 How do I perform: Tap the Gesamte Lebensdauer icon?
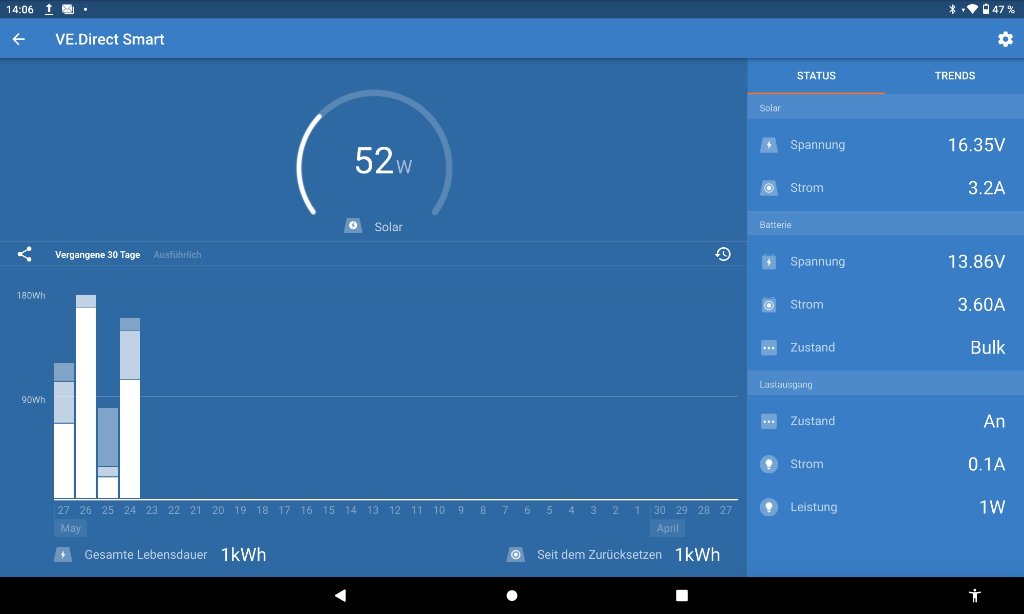click(63, 554)
